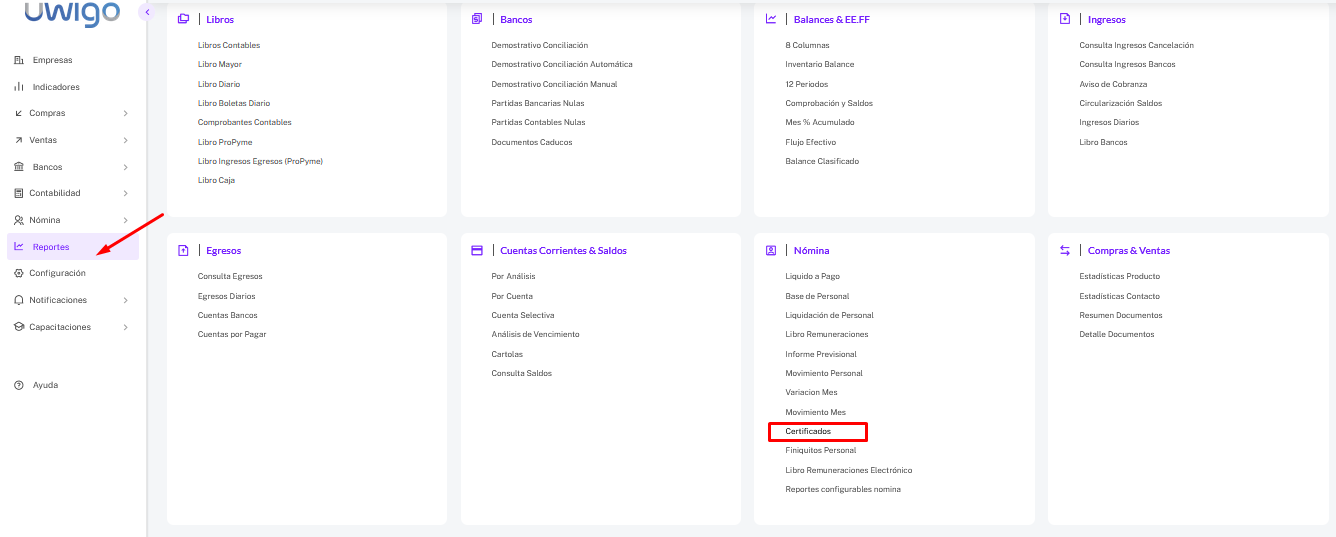Click the Cuentas Corrientes & Saldos card icon
Screen dimensions: 1336x537
pos(477,250)
